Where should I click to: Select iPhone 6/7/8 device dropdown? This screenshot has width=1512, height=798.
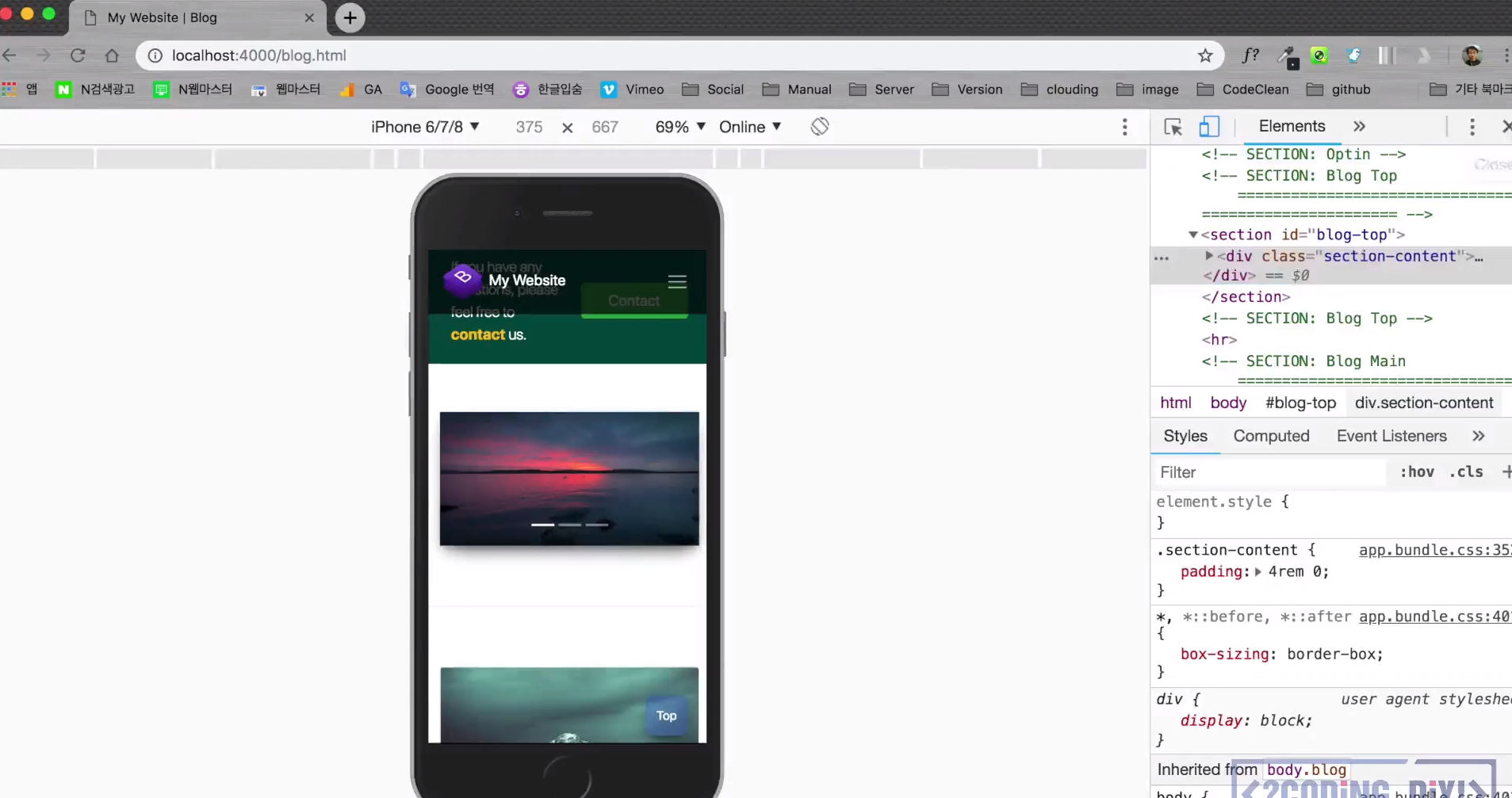tap(425, 127)
